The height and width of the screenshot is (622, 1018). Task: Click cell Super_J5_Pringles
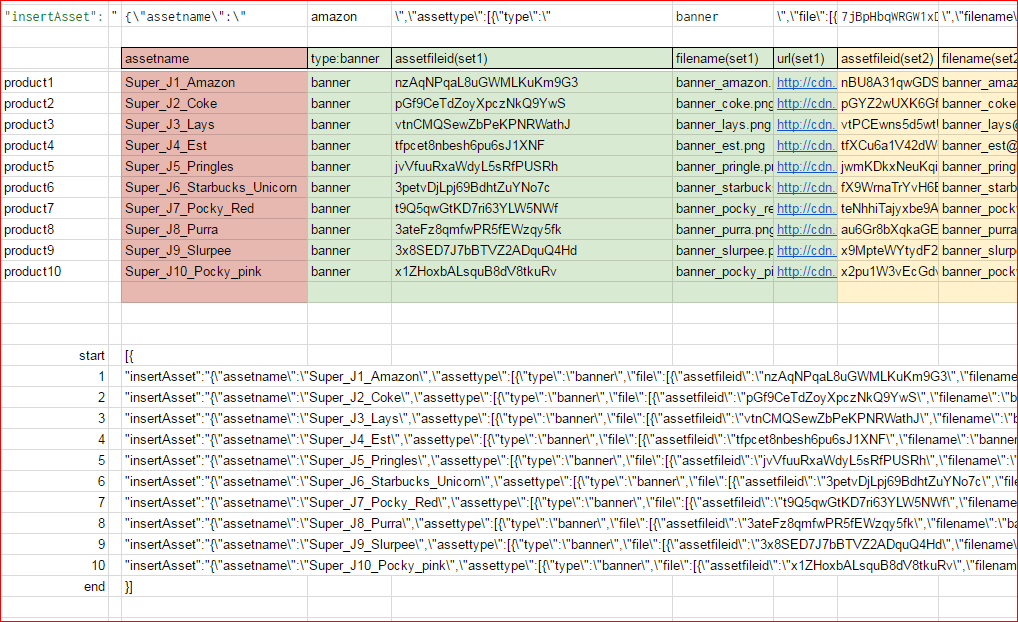[214, 166]
